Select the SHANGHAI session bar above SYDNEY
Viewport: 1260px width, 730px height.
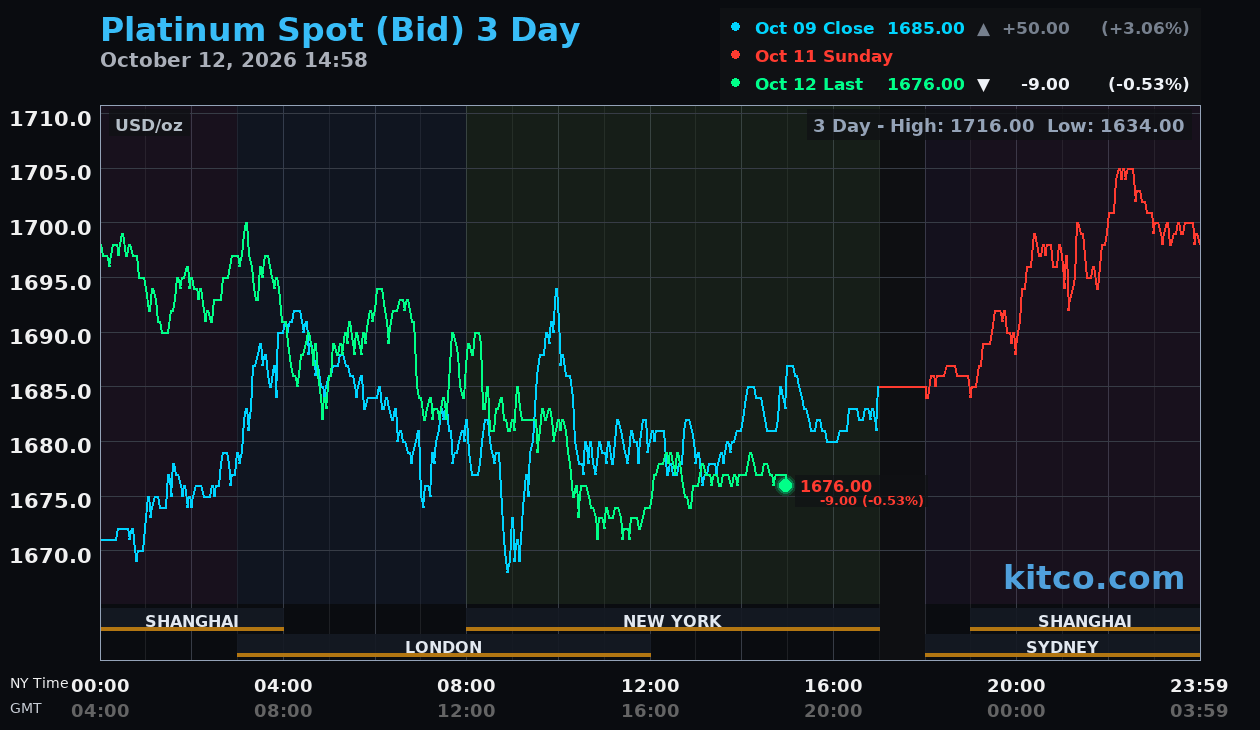pos(1085,620)
